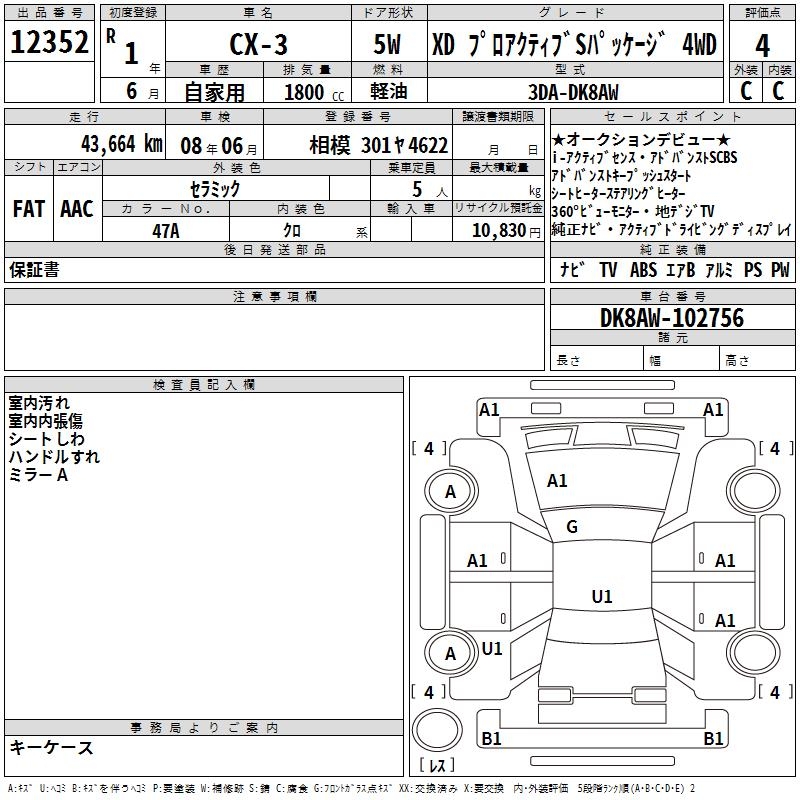Click the left B1 rear bumper mark
Screen dimensions: 800x800
[491, 738]
